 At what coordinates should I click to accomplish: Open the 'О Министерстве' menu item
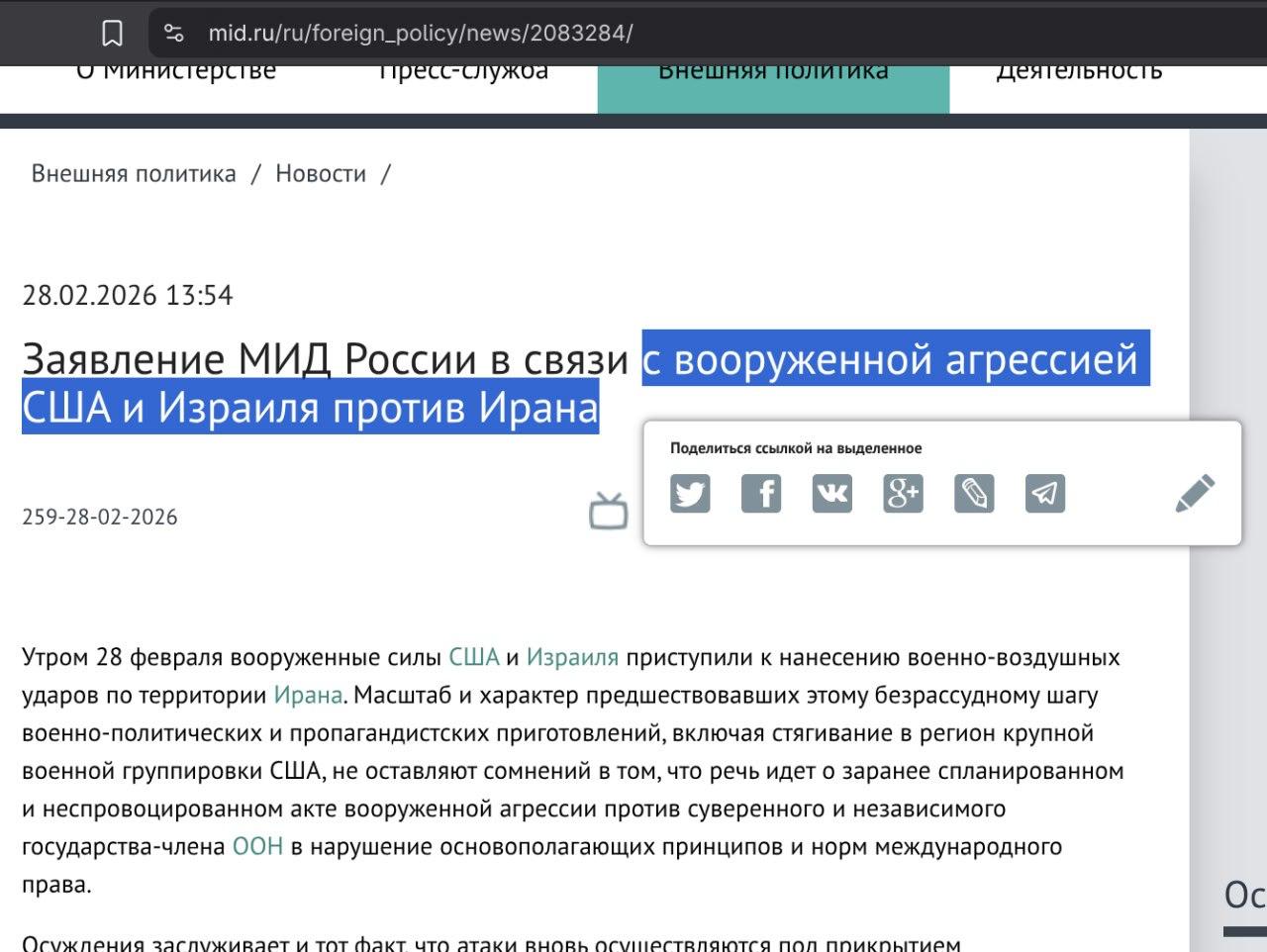[x=176, y=71]
